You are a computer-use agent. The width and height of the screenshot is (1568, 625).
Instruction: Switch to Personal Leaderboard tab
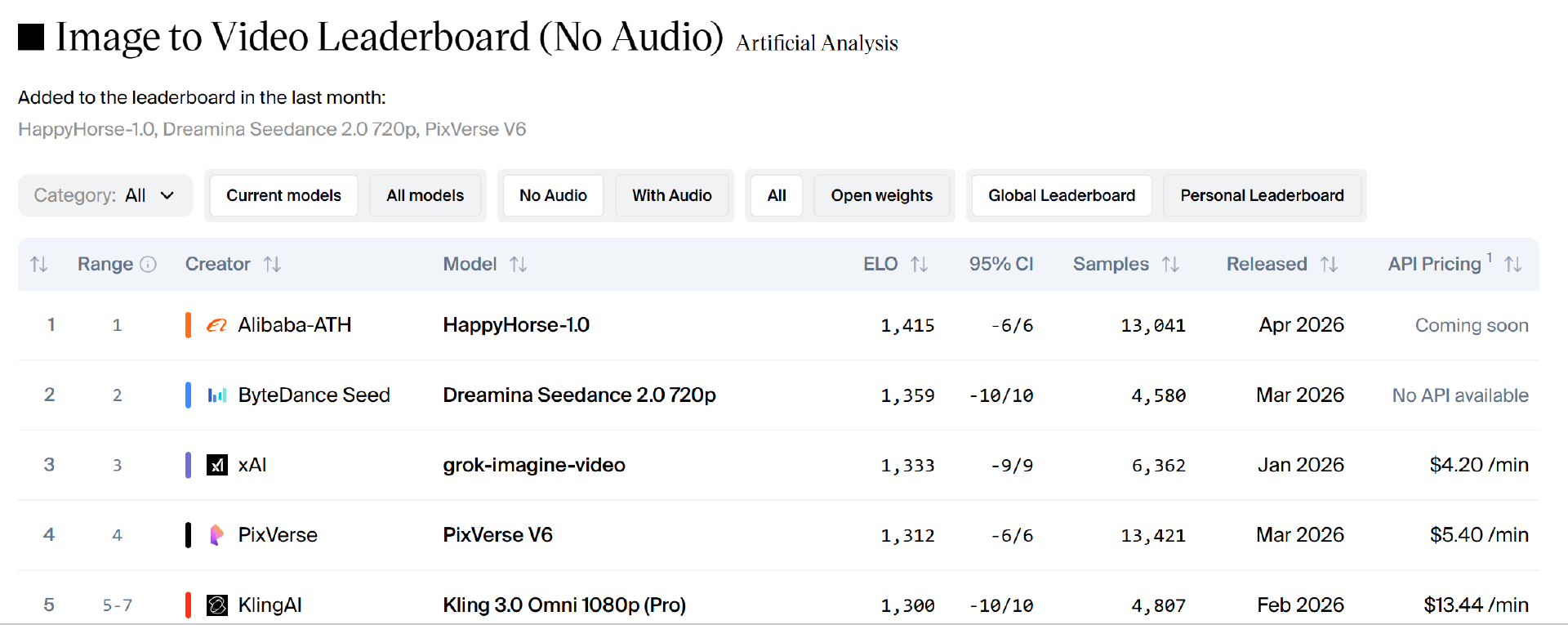[1262, 195]
